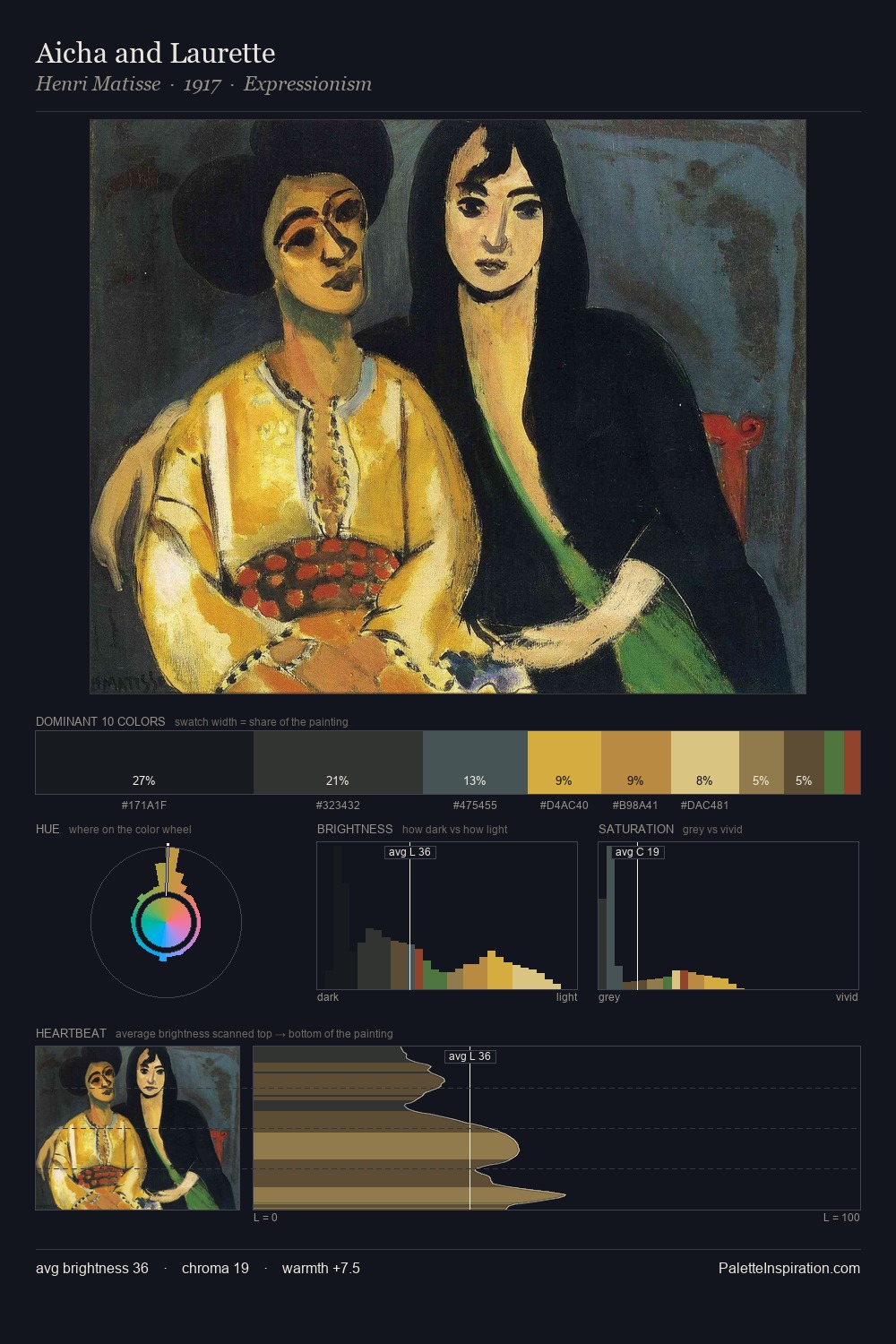Click 'warmth +7.5' in the footer
This screenshot has height=1344, width=896.
point(321,1268)
